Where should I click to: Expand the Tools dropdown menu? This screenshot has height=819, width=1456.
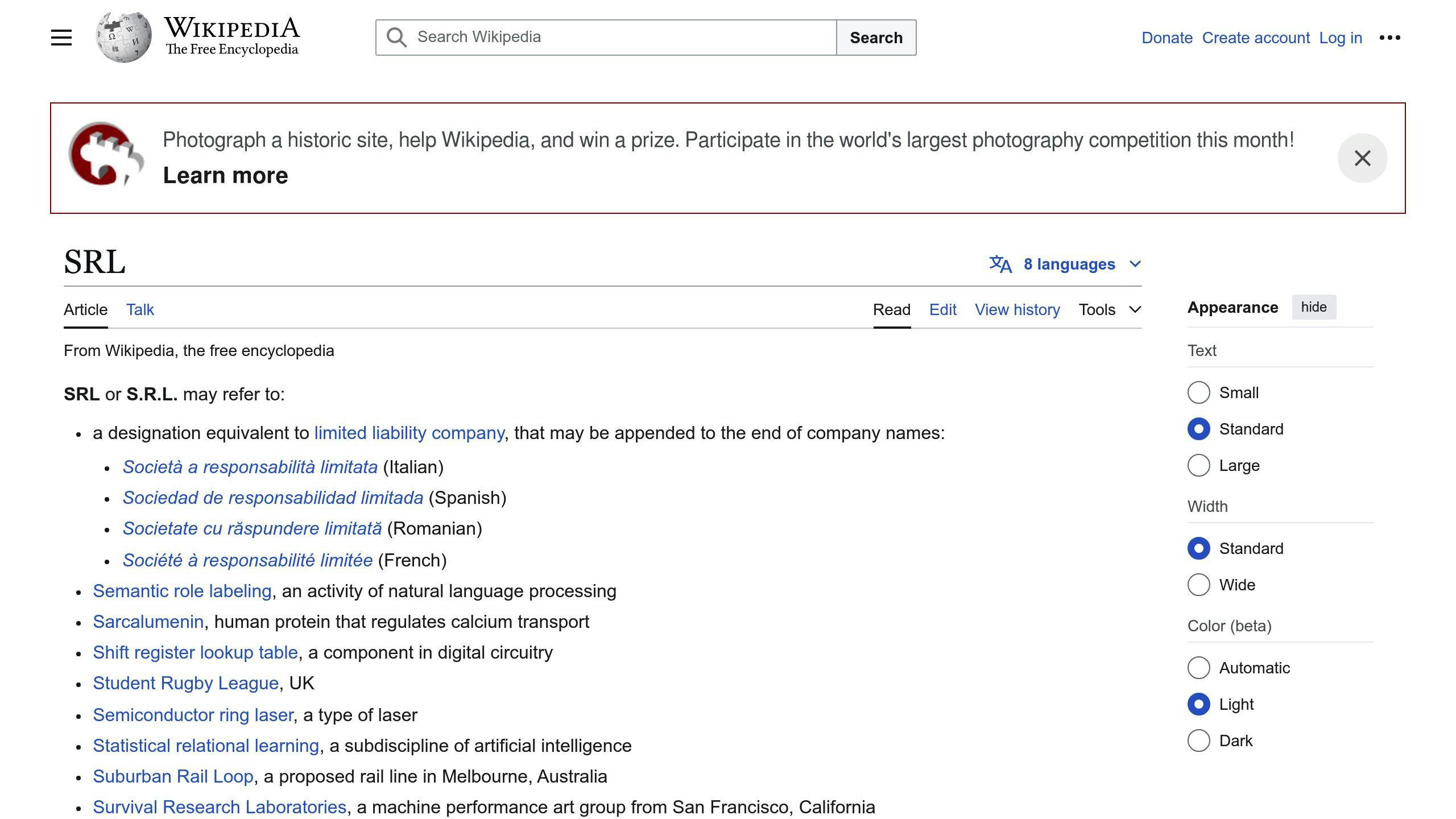(1110, 309)
